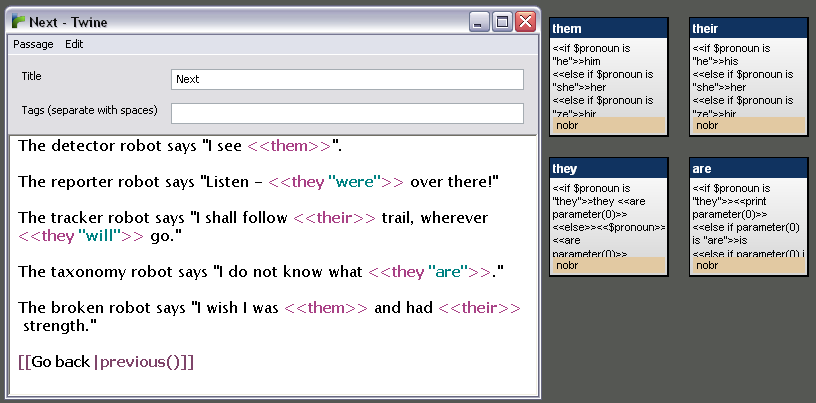
Task: Click the Title input field
Action: (x=347, y=79)
